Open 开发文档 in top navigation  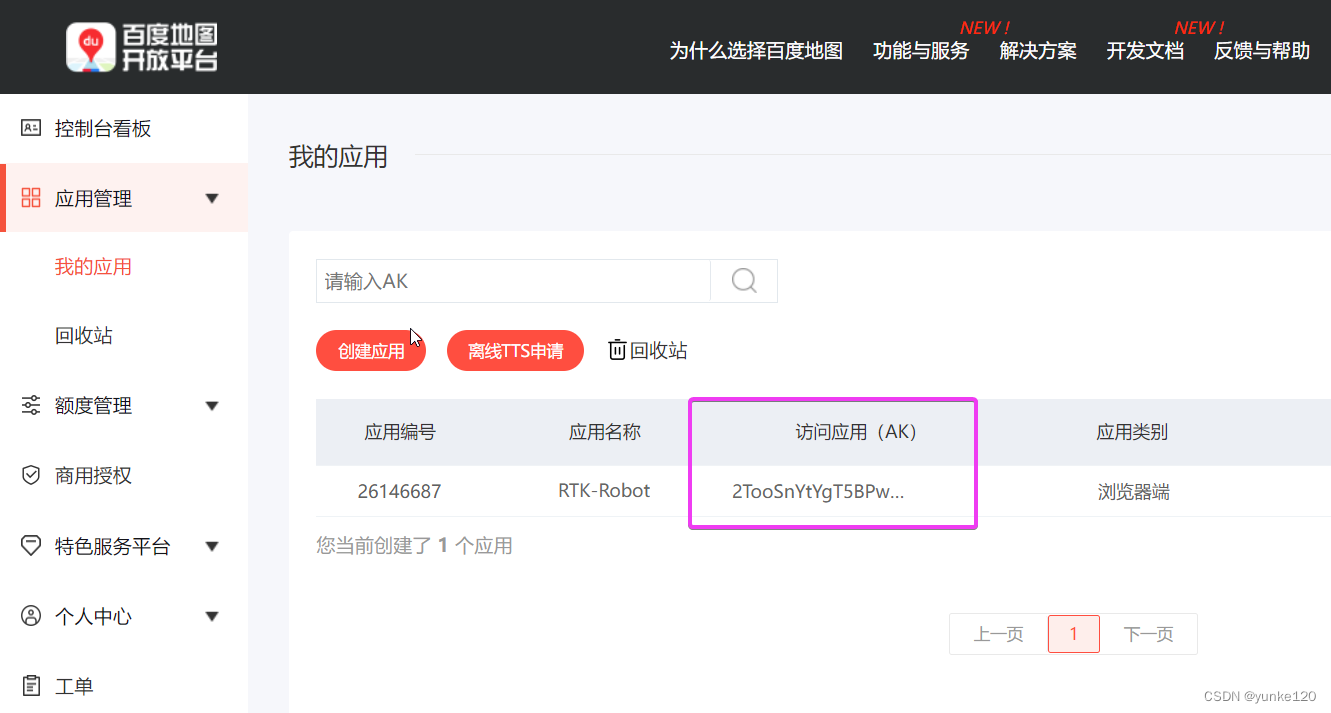1145,51
